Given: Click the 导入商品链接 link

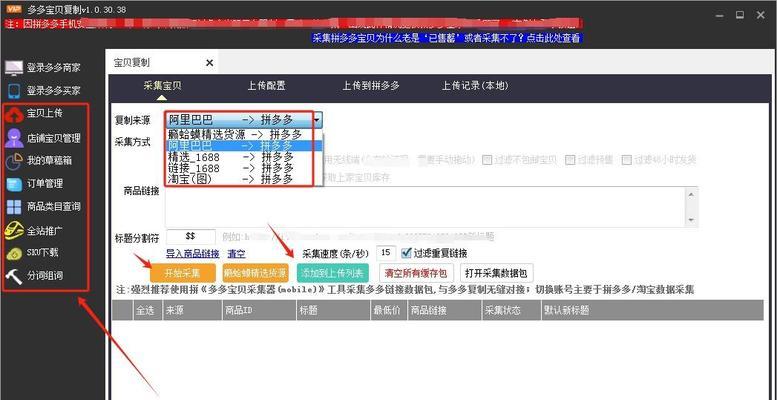Looking at the screenshot, I should tap(193, 254).
